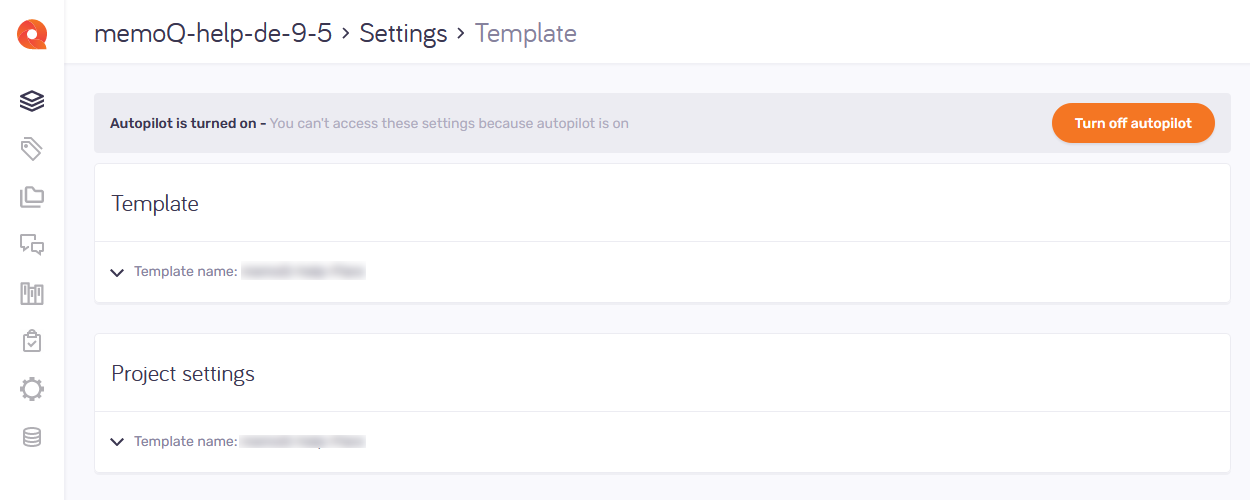Expand the Project settings section chevron
This screenshot has height=500, width=1250.
click(117, 442)
